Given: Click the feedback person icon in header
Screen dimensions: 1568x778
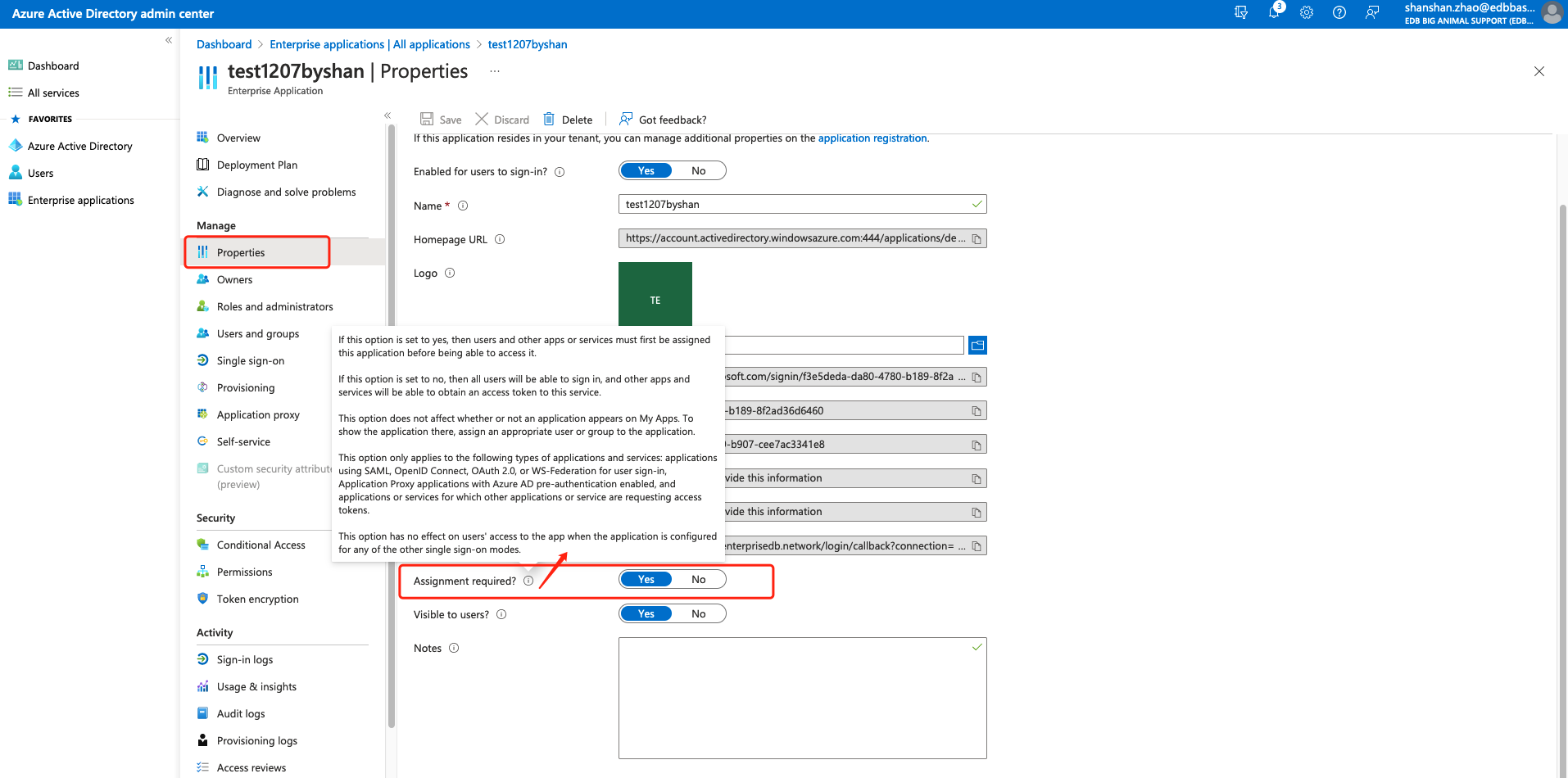Looking at the screenshot, I should [x=1372, y=12].
